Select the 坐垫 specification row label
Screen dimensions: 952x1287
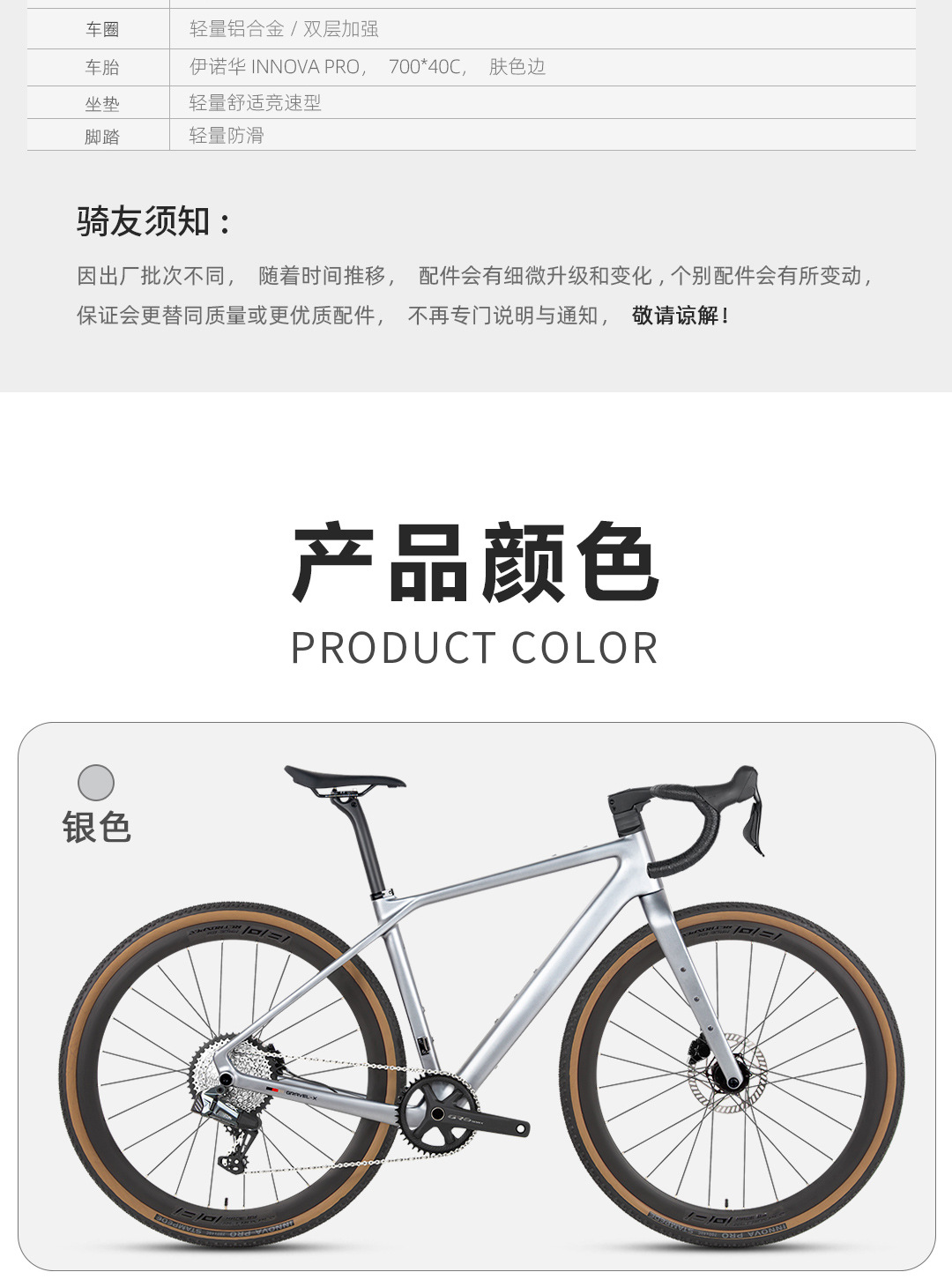pos(102,104)
